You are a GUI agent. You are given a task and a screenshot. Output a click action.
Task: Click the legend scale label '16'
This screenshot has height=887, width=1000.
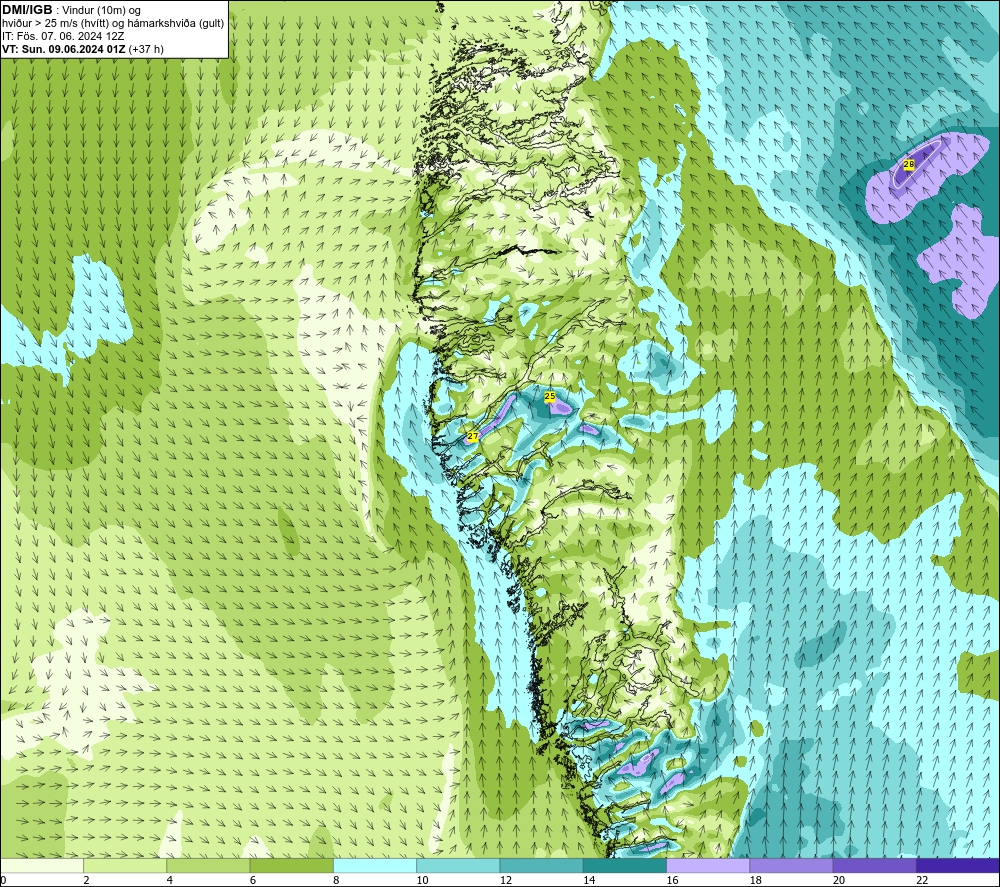pos(672,881)
